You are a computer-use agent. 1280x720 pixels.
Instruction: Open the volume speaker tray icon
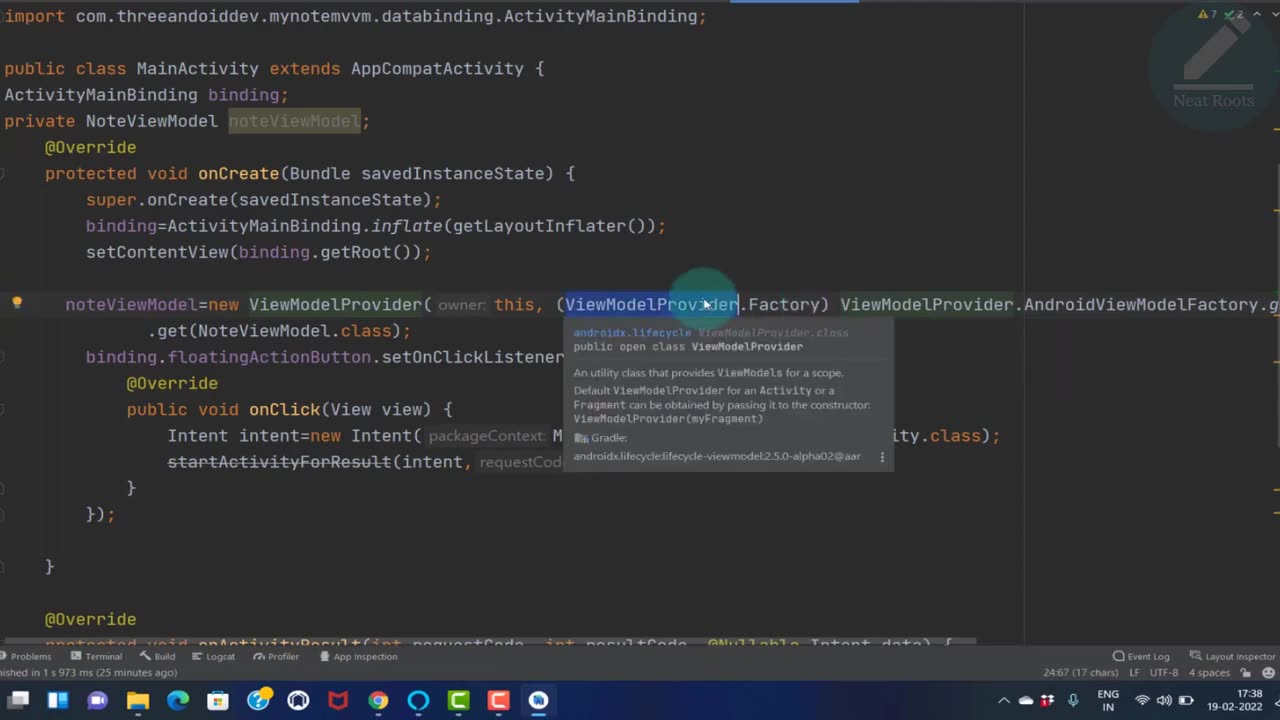click(1164, 701)
